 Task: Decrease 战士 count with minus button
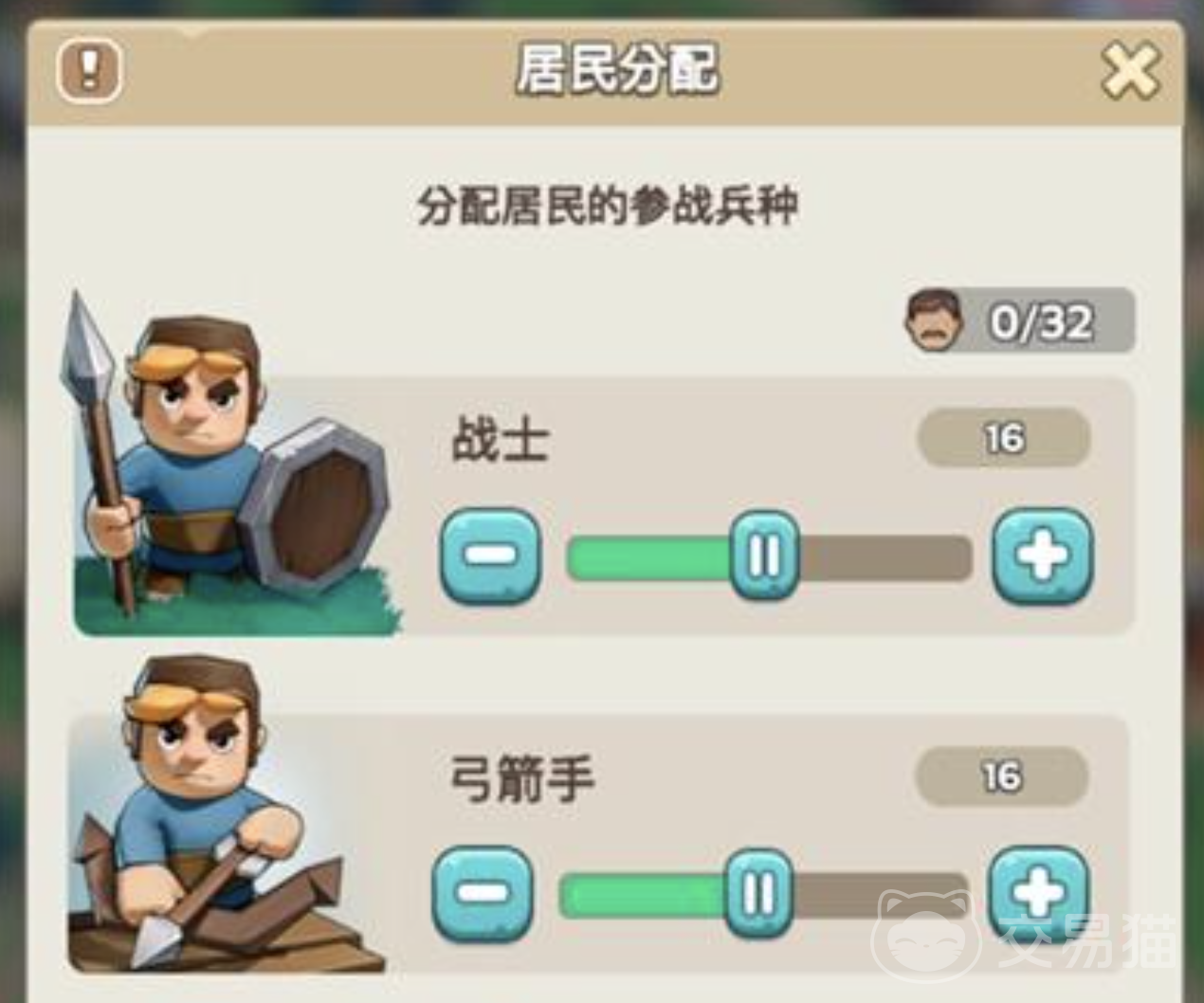coord(491,556)
